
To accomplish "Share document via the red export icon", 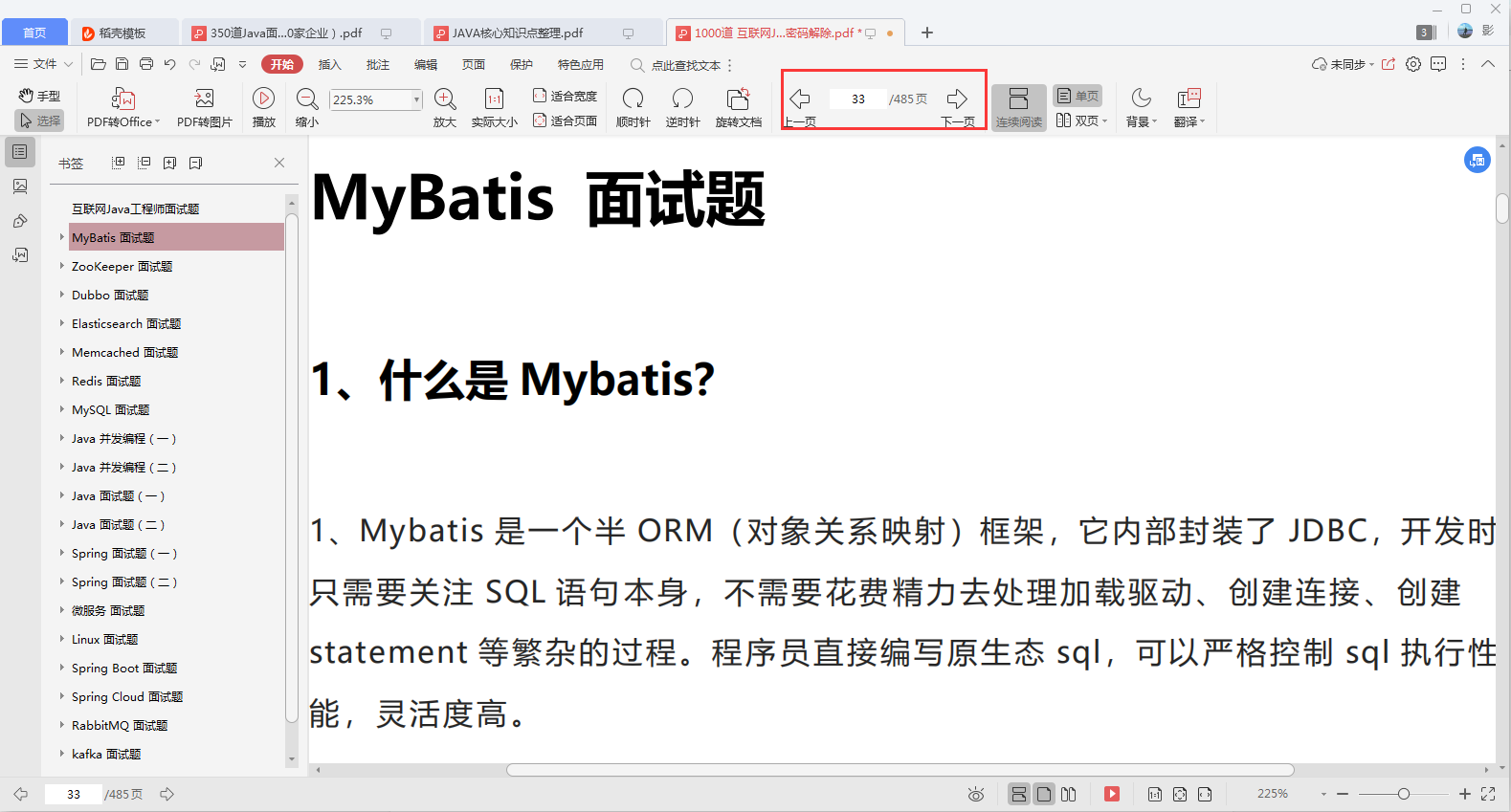I will pos(1389,64).
